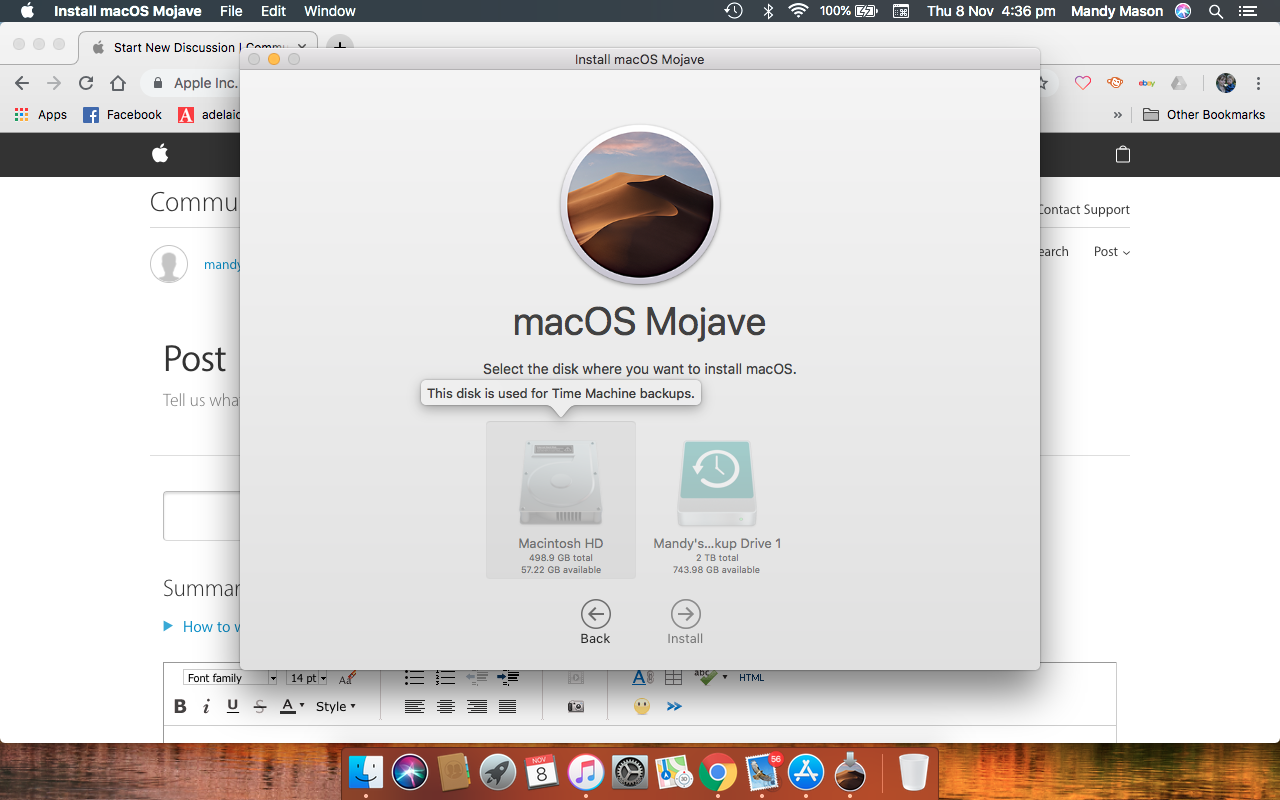Open Other Bookmarks folder
Screen dimensions: 1280x800
(1204, 115)
